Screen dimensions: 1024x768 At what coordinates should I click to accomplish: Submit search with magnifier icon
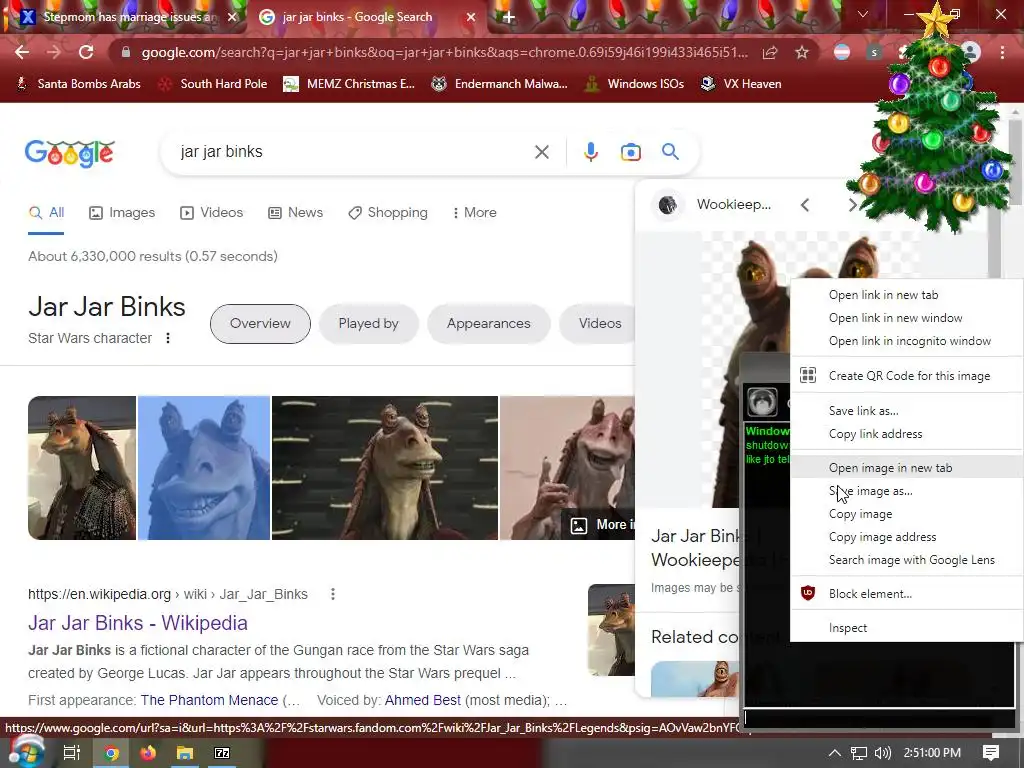click(670, 152)
